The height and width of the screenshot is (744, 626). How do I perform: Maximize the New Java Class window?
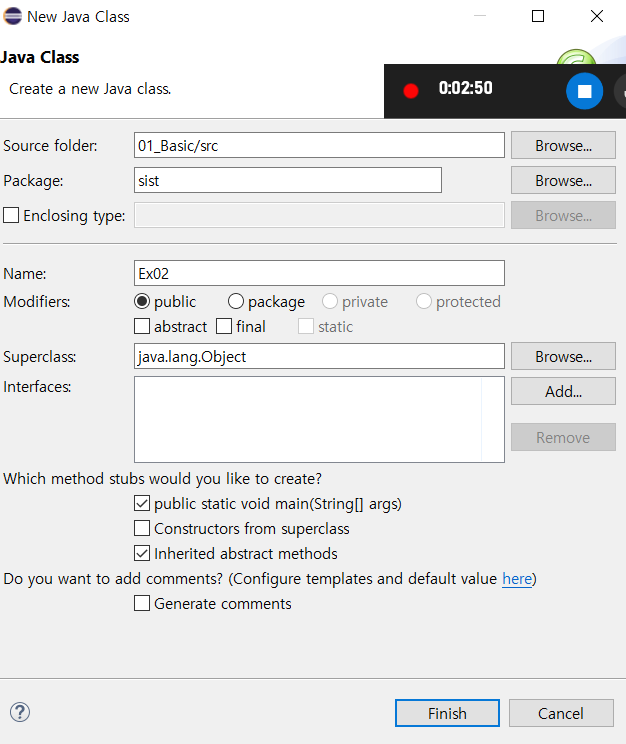[538, 16]
